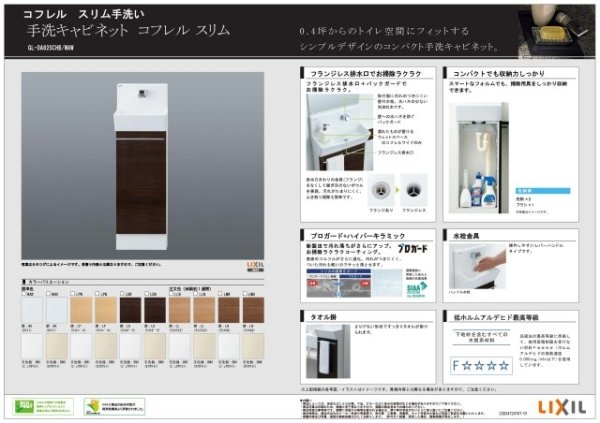Image resolution: width=600 pixels, height=423 pixels.
Task: Click the towel bar photo
Action: pos(328,351)
